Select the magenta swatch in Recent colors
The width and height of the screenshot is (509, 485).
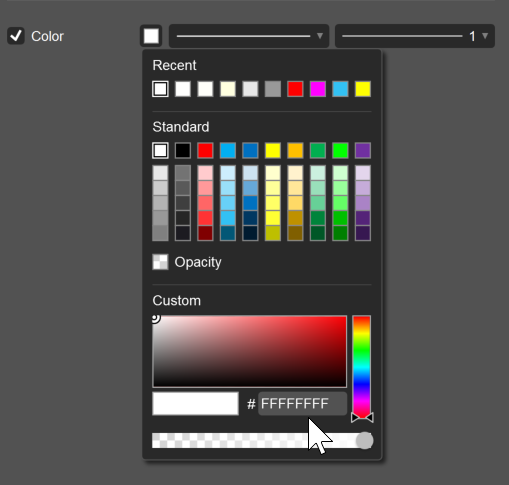point(318,89)
